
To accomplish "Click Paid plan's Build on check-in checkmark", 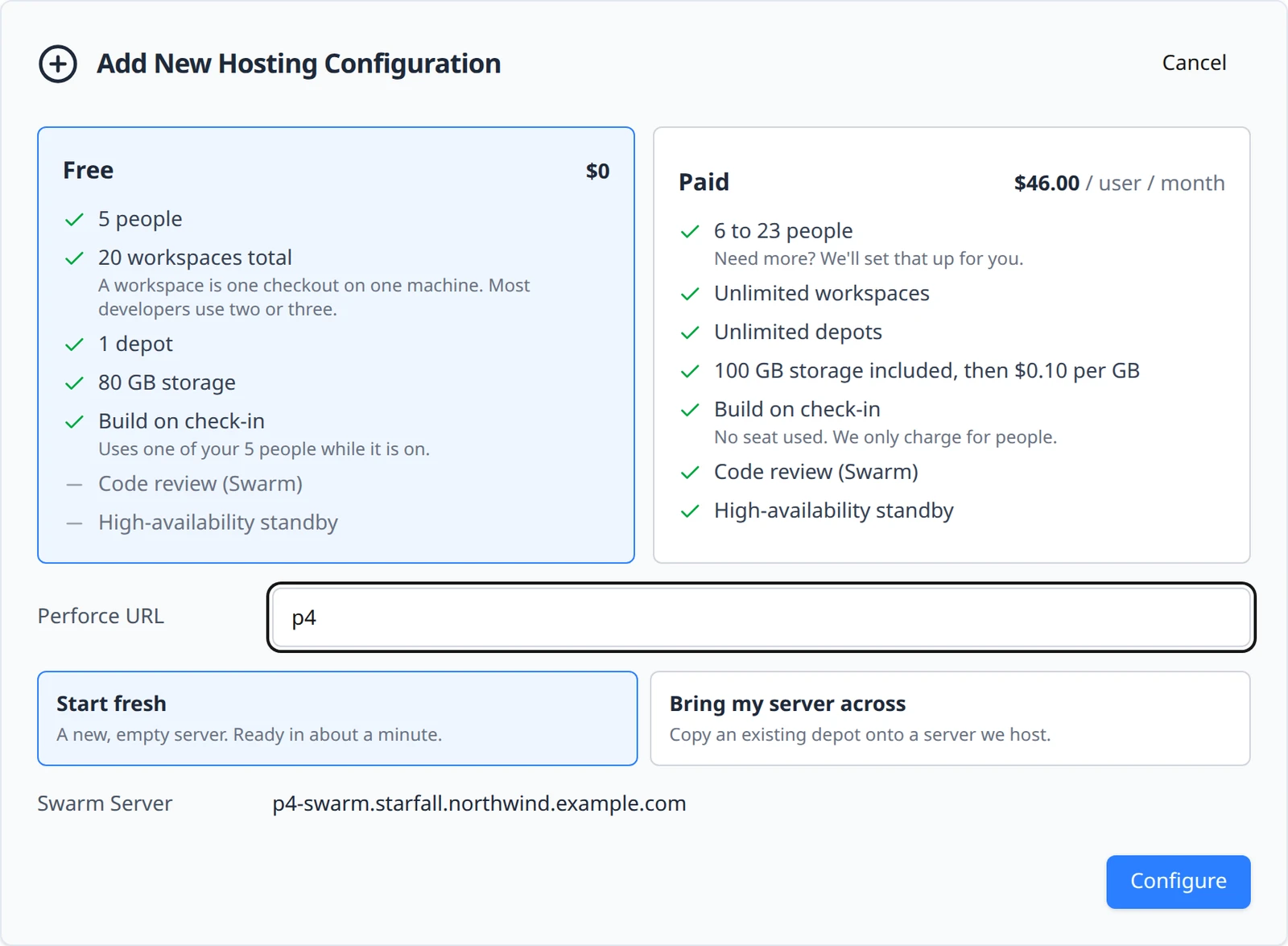I will [x=690, y=411].
